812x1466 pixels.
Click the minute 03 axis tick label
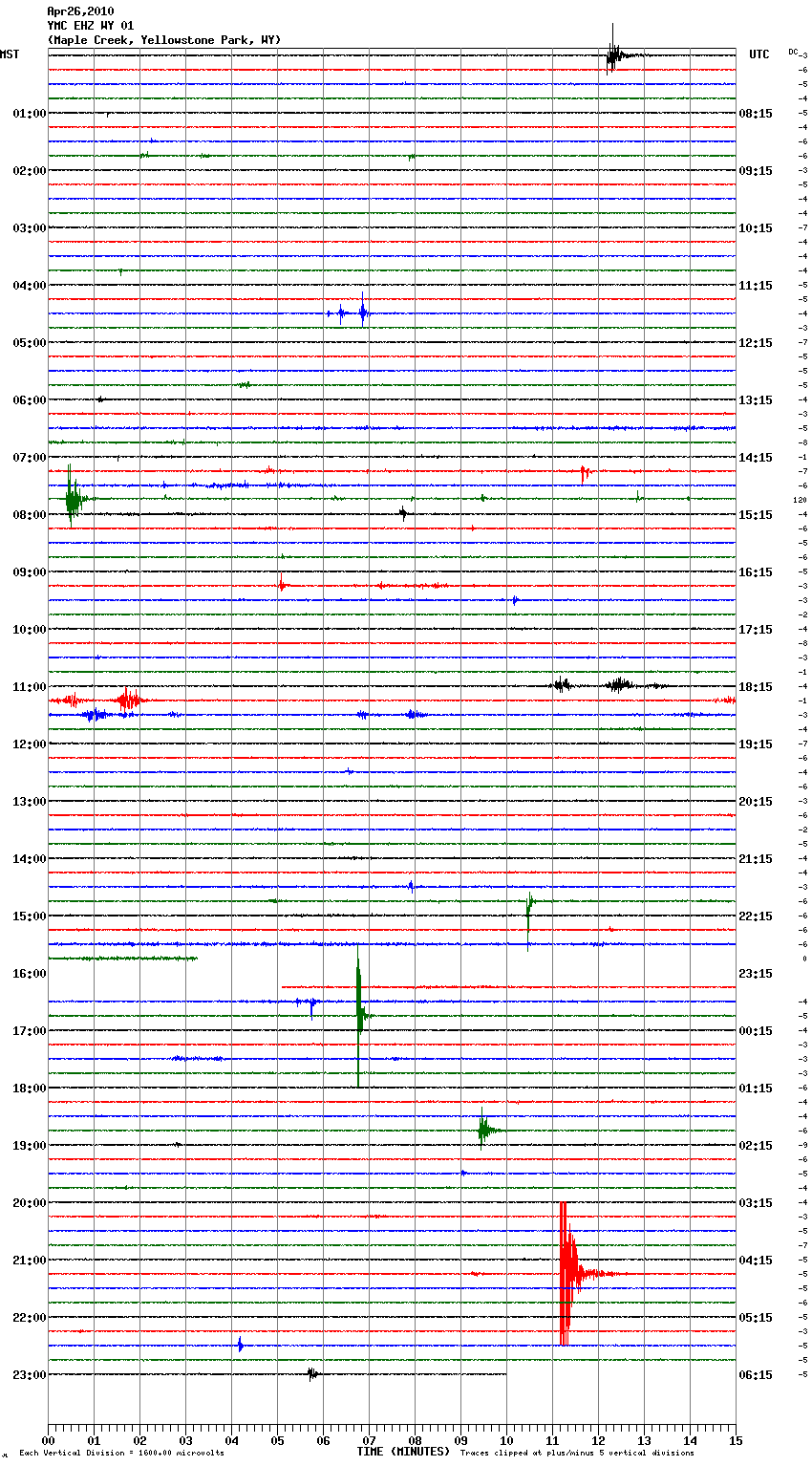point(185,1440)
